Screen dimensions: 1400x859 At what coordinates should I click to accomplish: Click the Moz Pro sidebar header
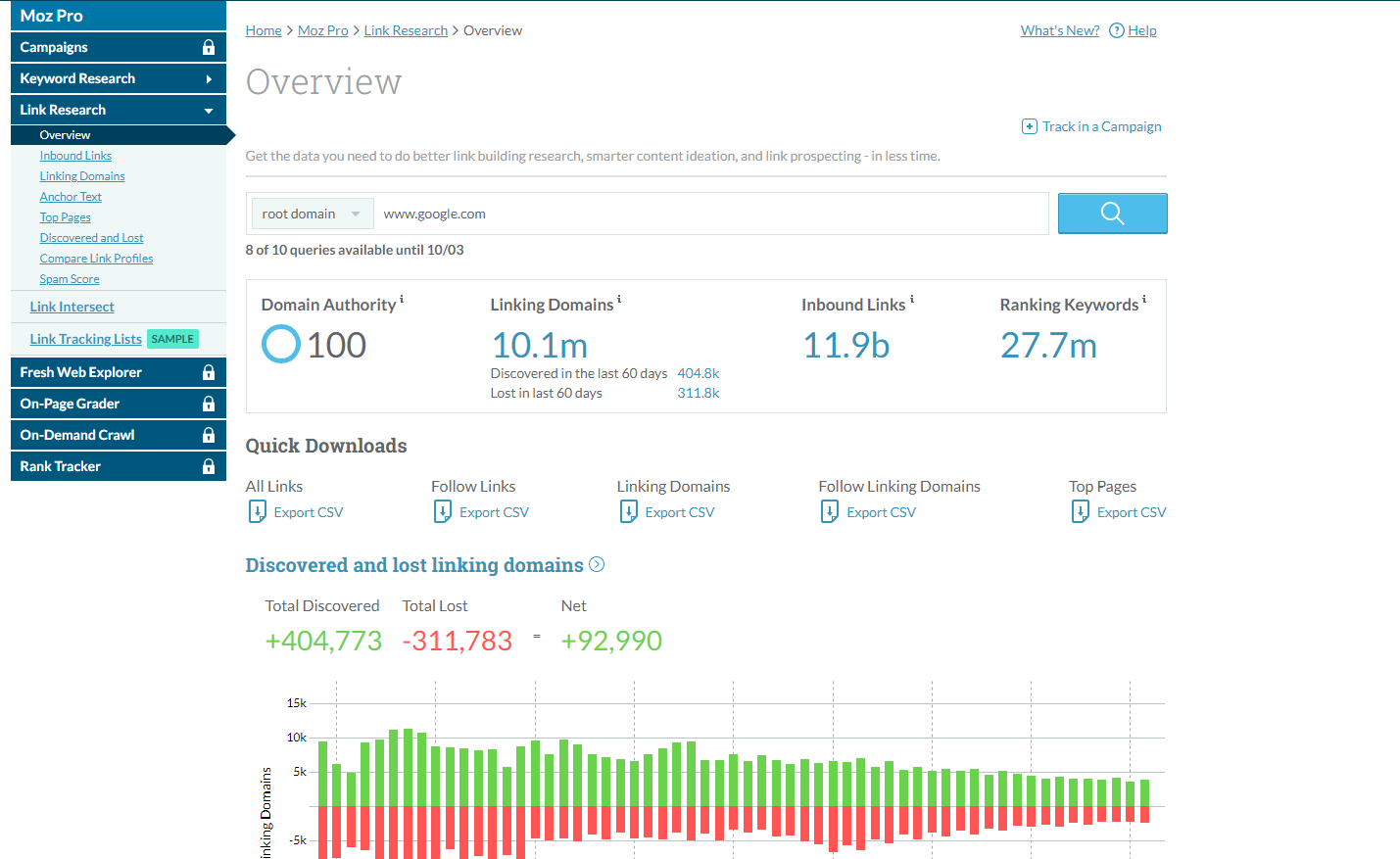(x=119, y=16)
